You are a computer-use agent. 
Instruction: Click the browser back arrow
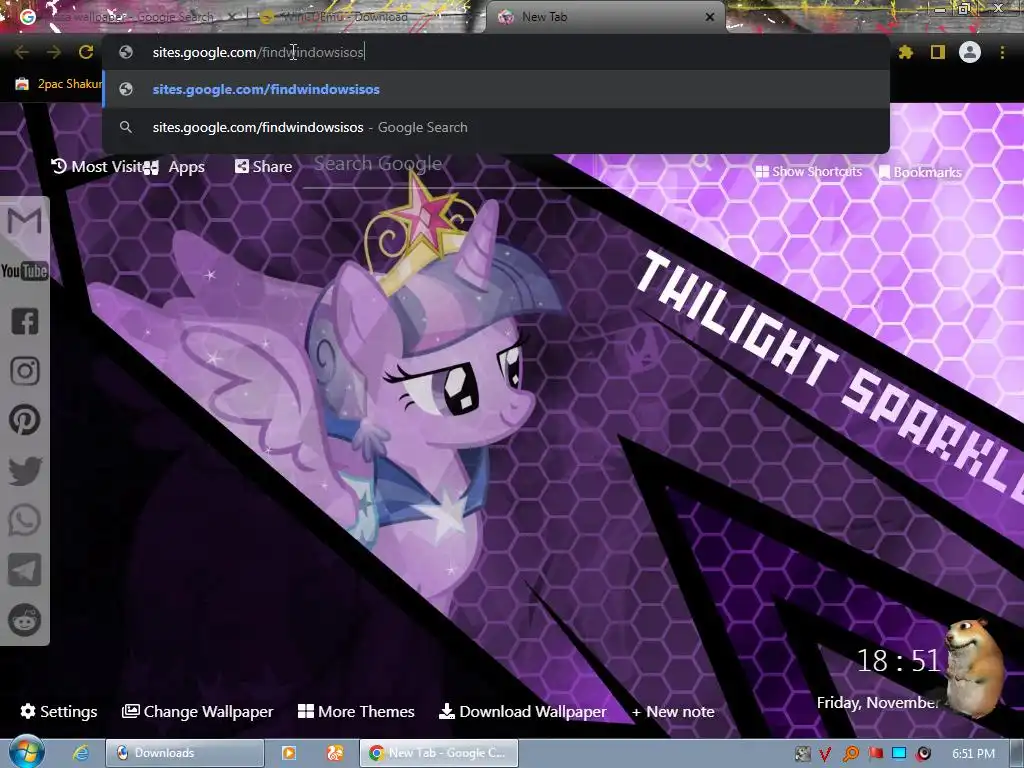click(x=22, y=52)
